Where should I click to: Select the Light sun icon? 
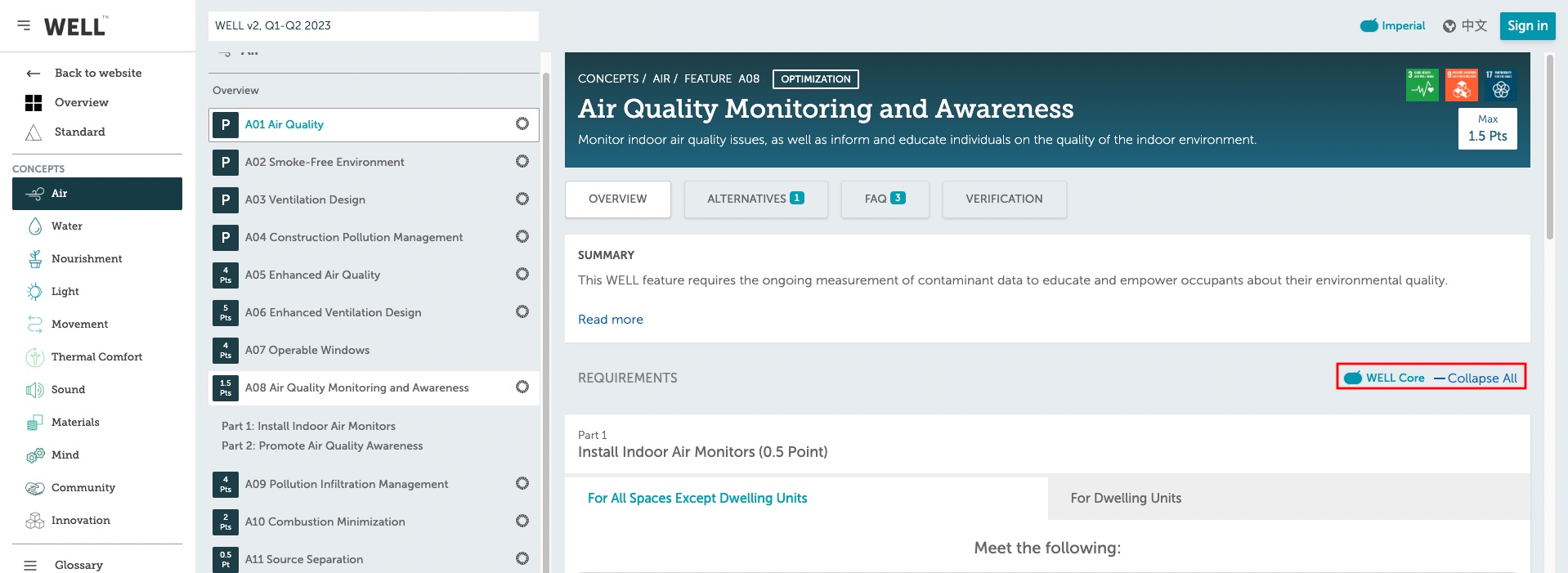(x=34, y=292)
